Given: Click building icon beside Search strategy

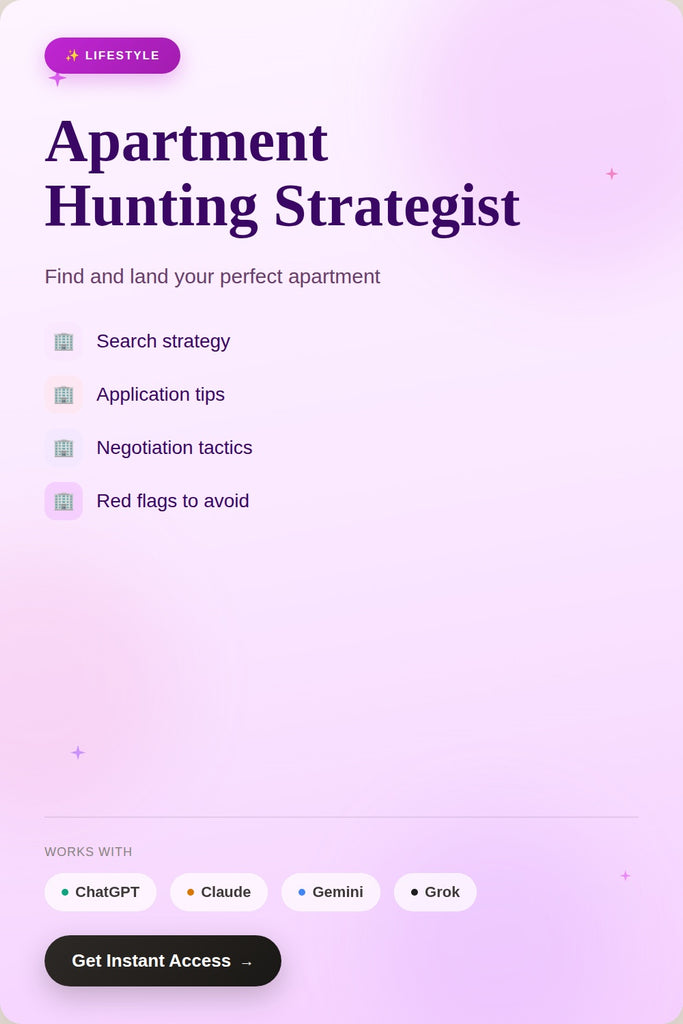Looking at the screenshot, I should 63,341.
